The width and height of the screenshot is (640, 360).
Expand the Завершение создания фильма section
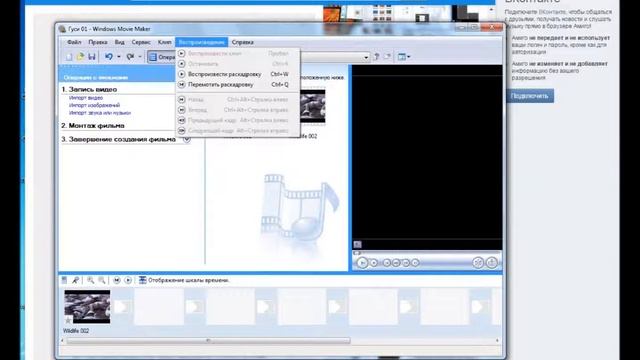point(187,139)
